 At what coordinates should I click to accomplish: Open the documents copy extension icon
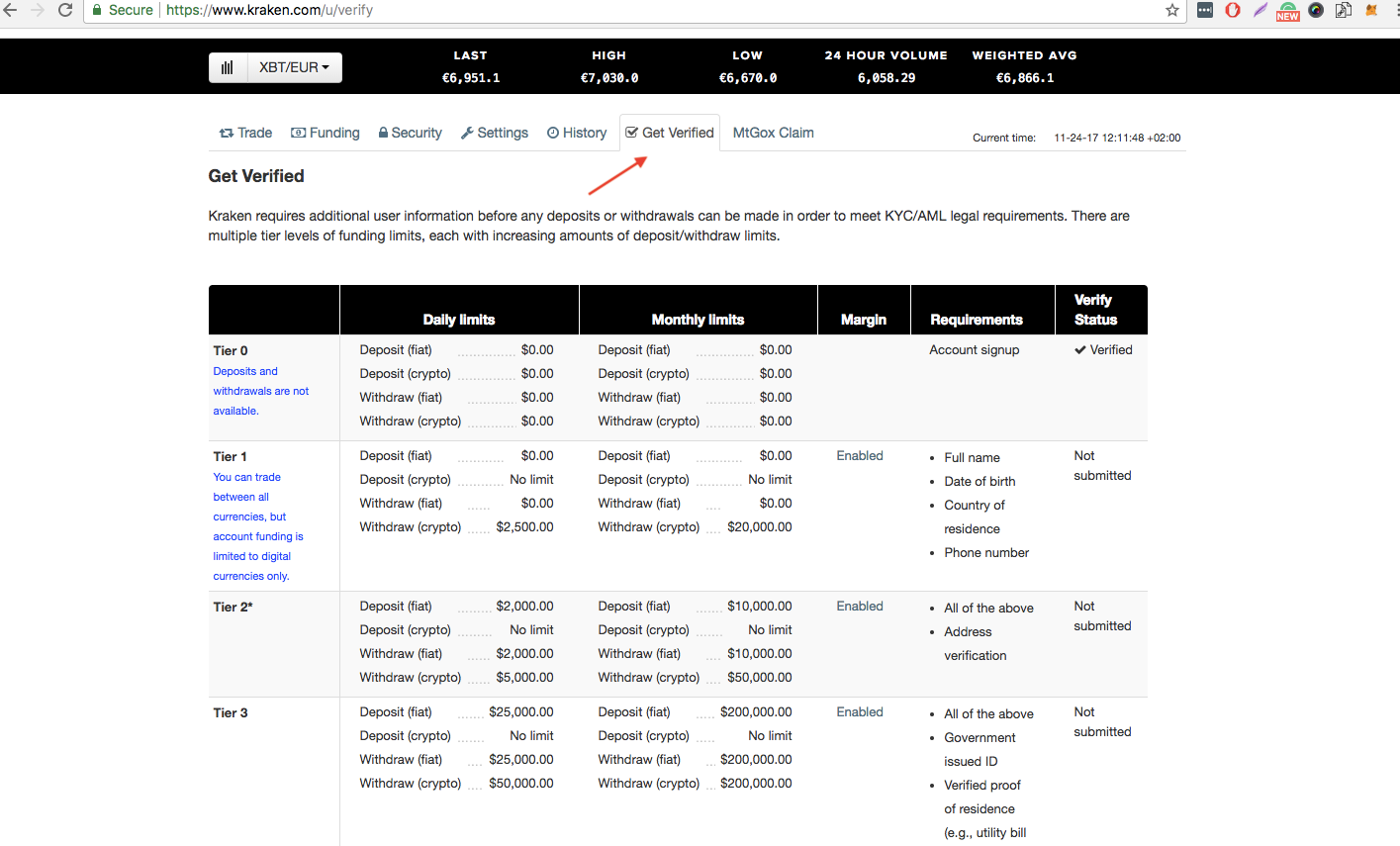click(x=1344, y=10)
